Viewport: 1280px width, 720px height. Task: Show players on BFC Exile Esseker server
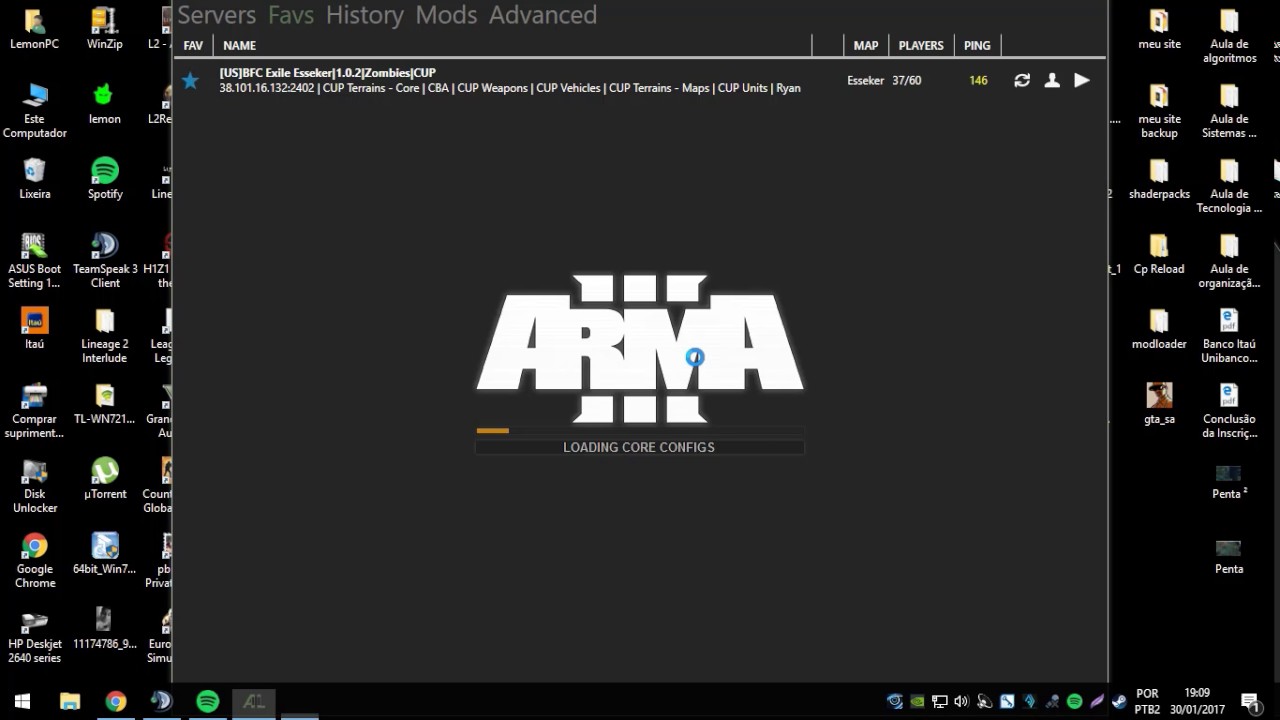point(1052,80)
